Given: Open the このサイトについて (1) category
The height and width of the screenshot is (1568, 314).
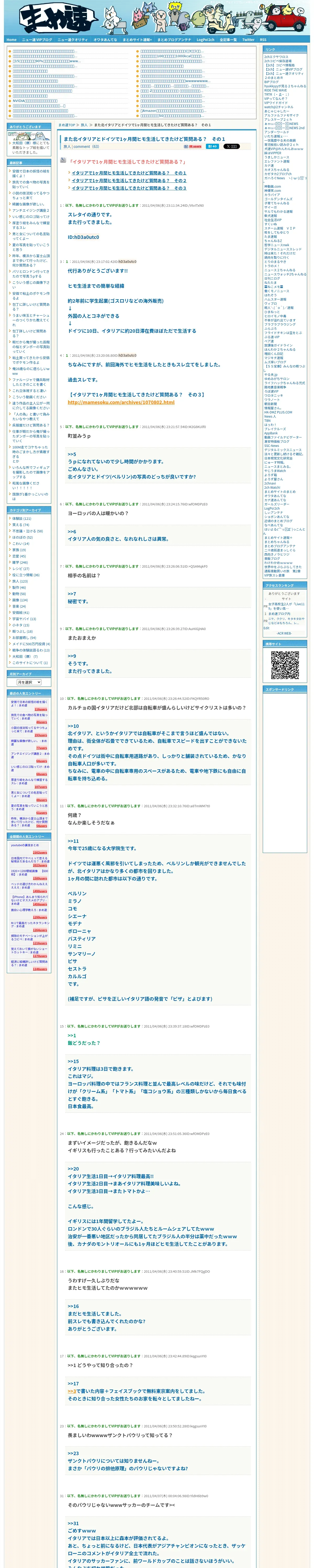Looking at the screenshot, I should coord(30,663).
